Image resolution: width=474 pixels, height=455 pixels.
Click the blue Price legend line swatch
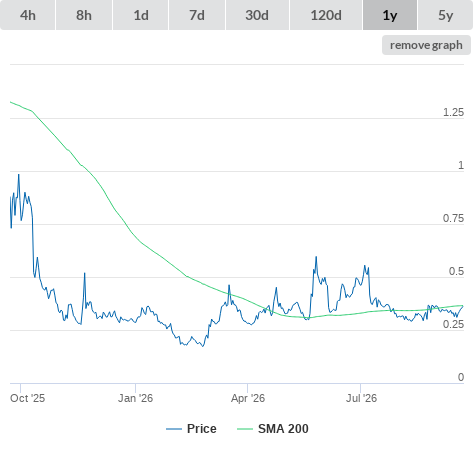click(x=174, y=429)
